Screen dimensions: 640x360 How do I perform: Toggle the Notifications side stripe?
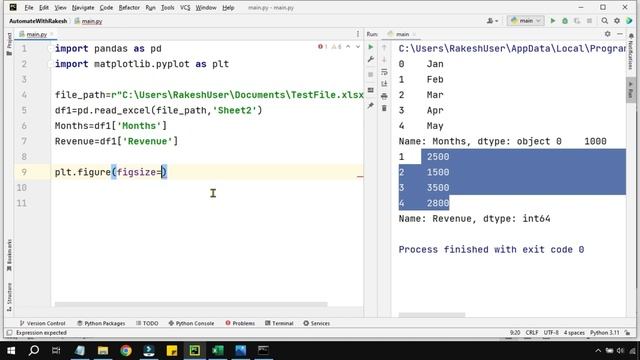pyautogui.click(x=630, y=52)
